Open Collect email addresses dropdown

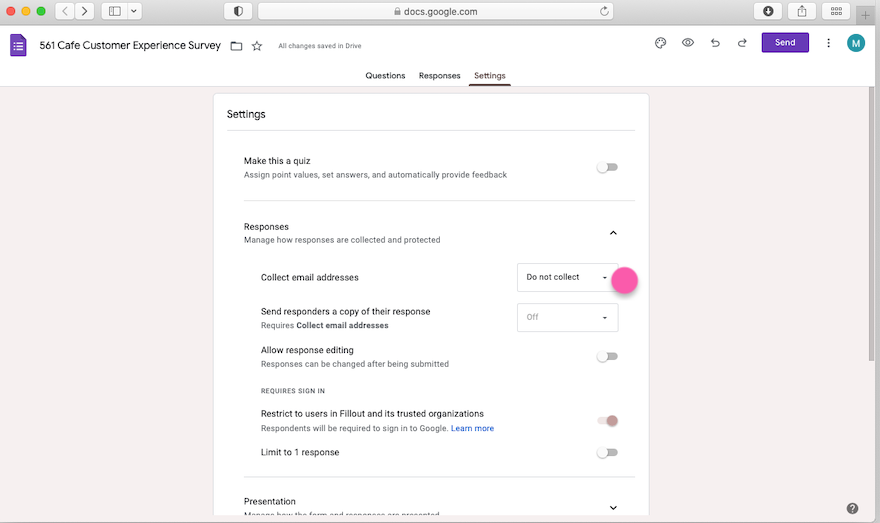567,277
